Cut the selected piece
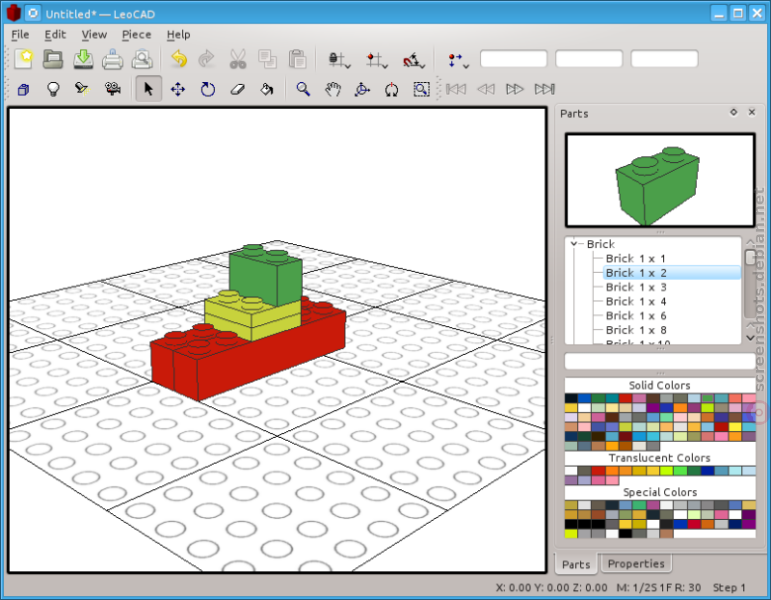Image resolution: width=771 pixels, height=600 pixels. click(237, 59)
